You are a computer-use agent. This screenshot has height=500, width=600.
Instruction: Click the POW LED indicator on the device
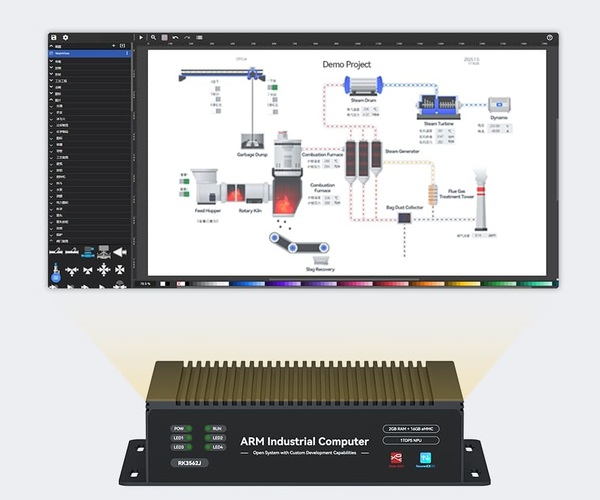point(181,428)
